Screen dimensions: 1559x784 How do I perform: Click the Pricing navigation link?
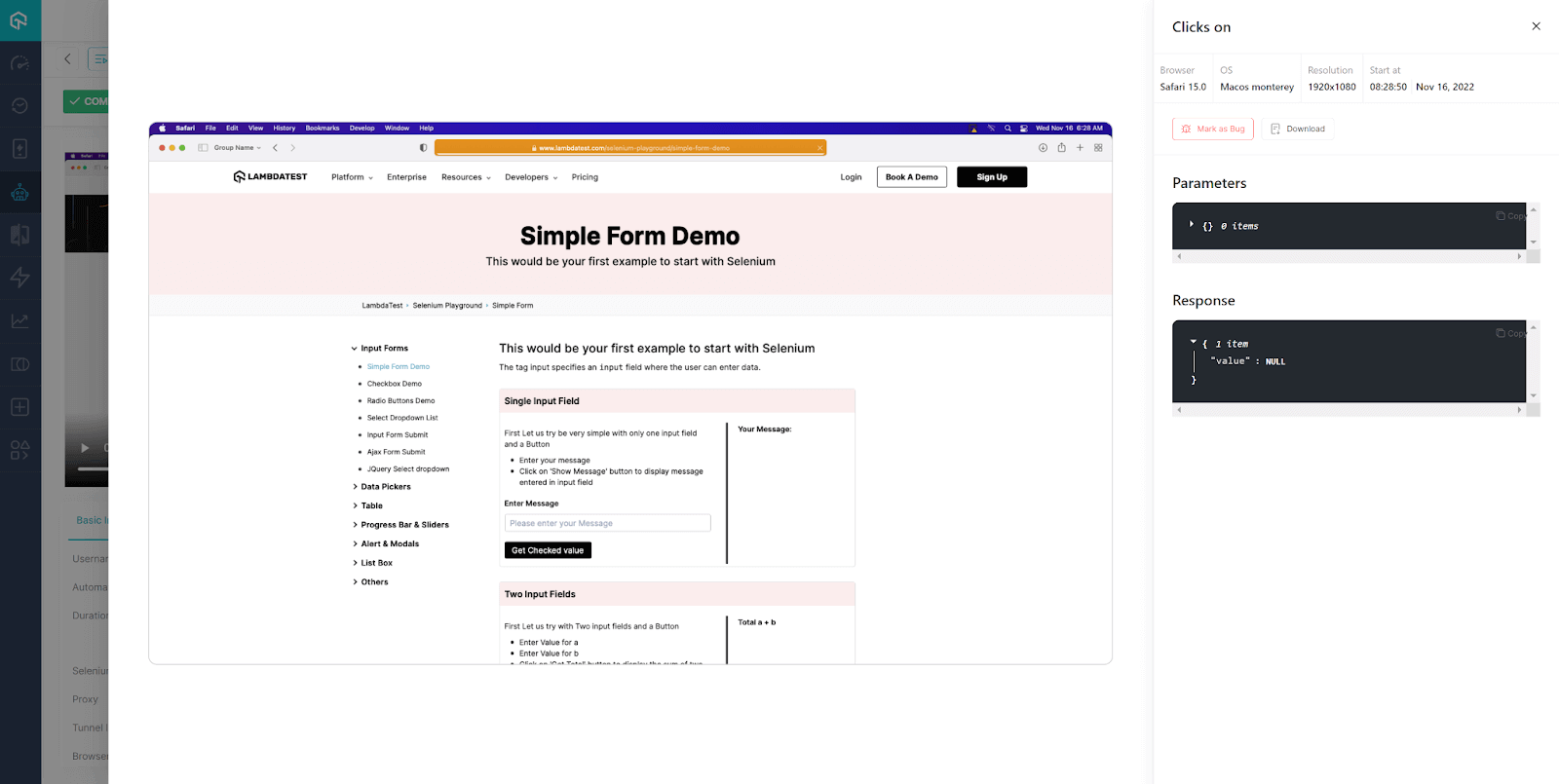pos(585,177)
